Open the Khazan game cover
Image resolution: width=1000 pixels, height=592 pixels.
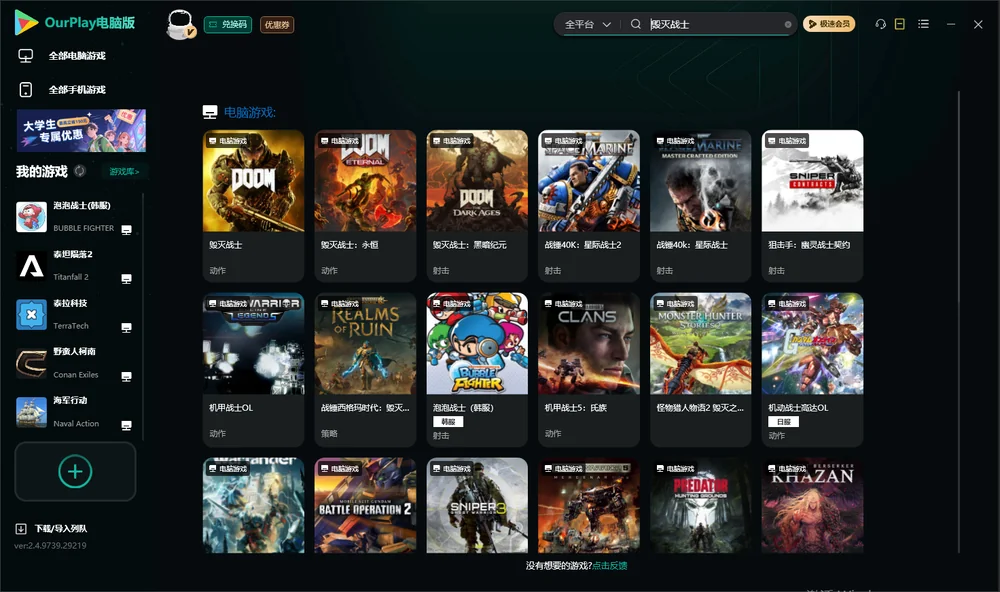812,505
